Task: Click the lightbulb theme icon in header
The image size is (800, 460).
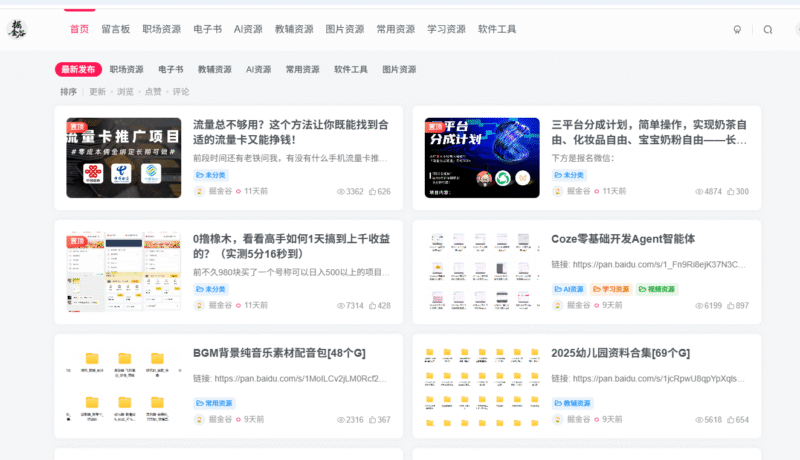Action: 737,30
